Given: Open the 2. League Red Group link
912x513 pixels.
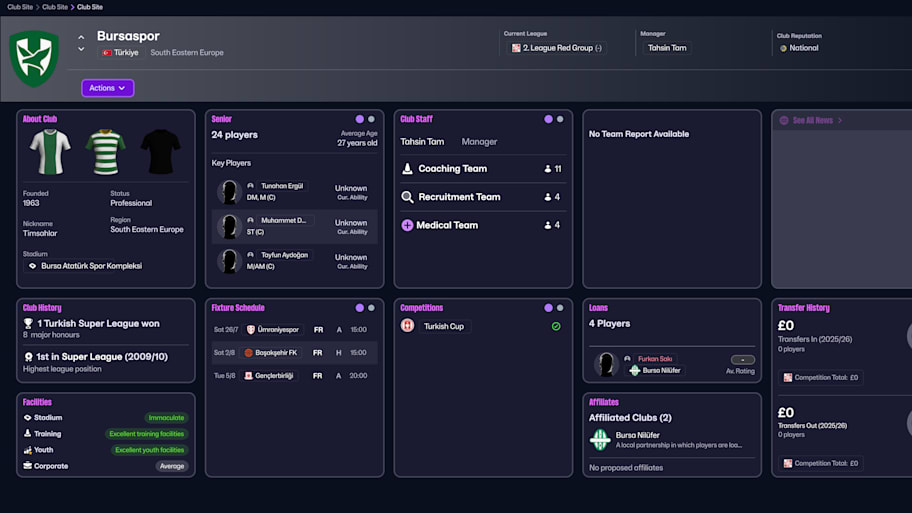Looking at the screenshot, I should click(557, 48).
